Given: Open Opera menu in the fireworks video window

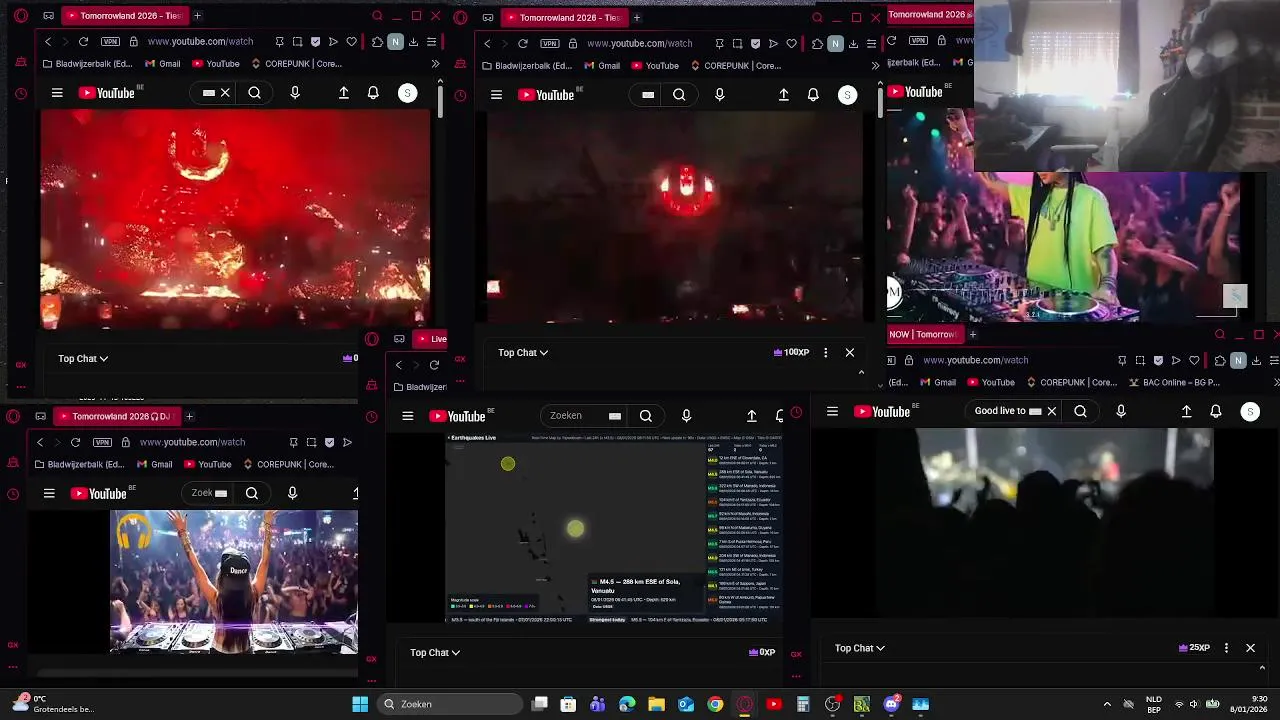Looking at the screenshot, I should (21, 16).
